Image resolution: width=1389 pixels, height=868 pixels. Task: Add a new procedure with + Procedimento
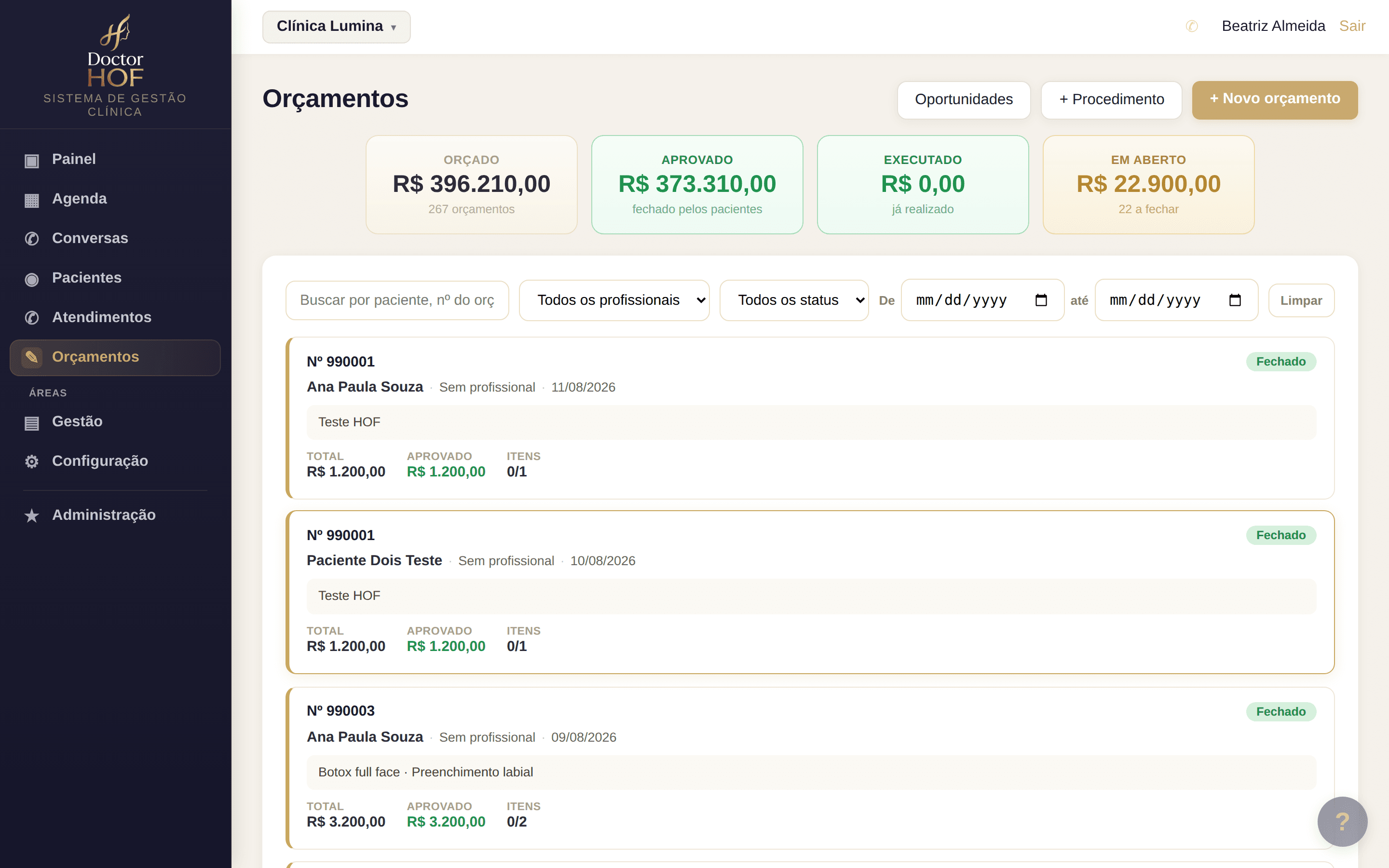coord(1111,100)
